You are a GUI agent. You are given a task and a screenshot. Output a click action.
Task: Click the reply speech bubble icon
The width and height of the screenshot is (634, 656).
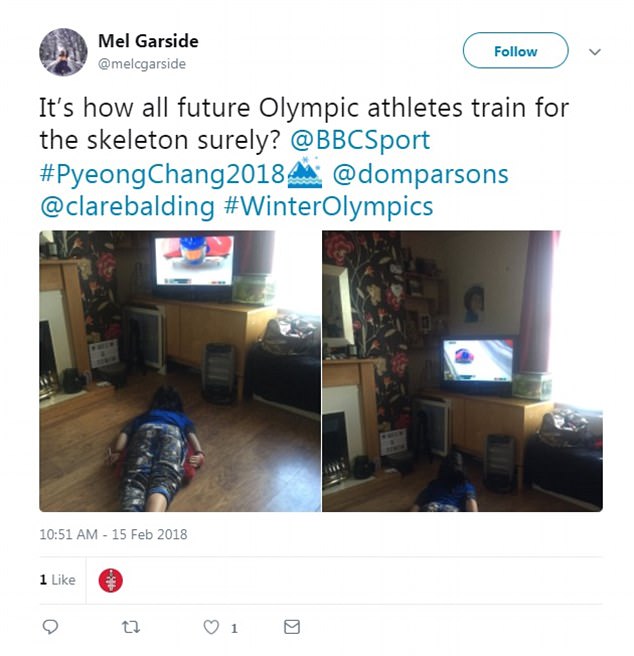click(50, 627)
